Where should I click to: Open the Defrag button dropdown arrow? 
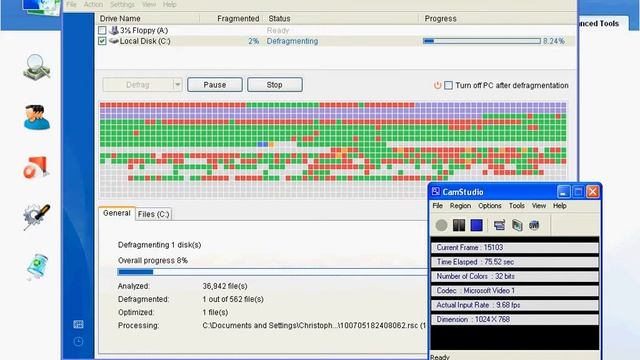[x=178, y=85]
